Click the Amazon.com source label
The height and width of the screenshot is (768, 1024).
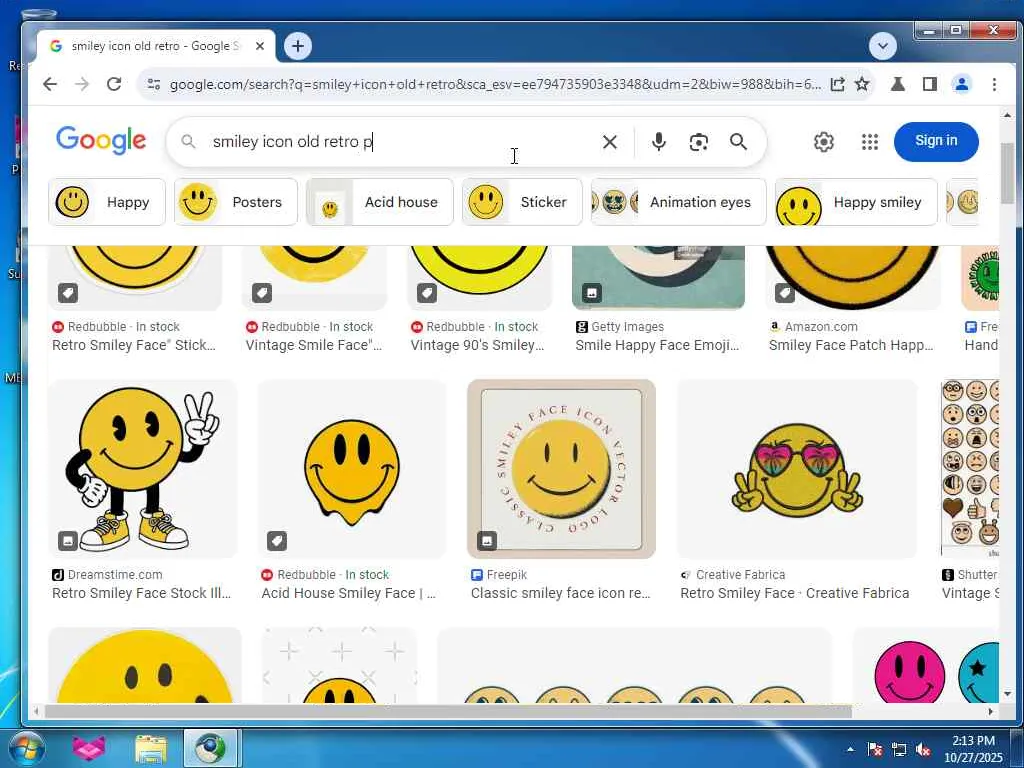click(821, 327)
